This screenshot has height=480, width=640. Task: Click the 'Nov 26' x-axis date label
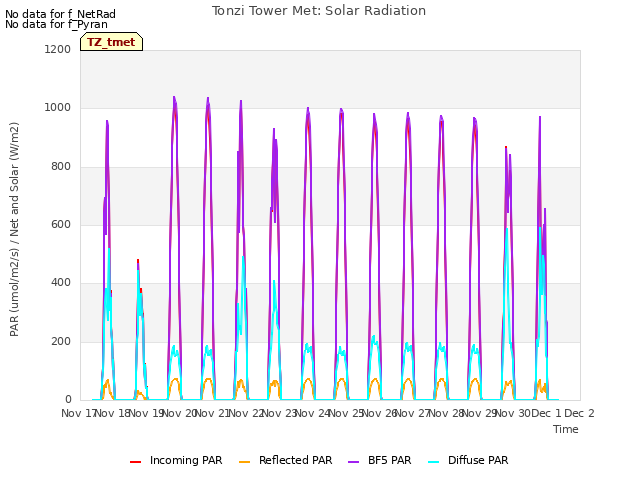coord(380,413)
